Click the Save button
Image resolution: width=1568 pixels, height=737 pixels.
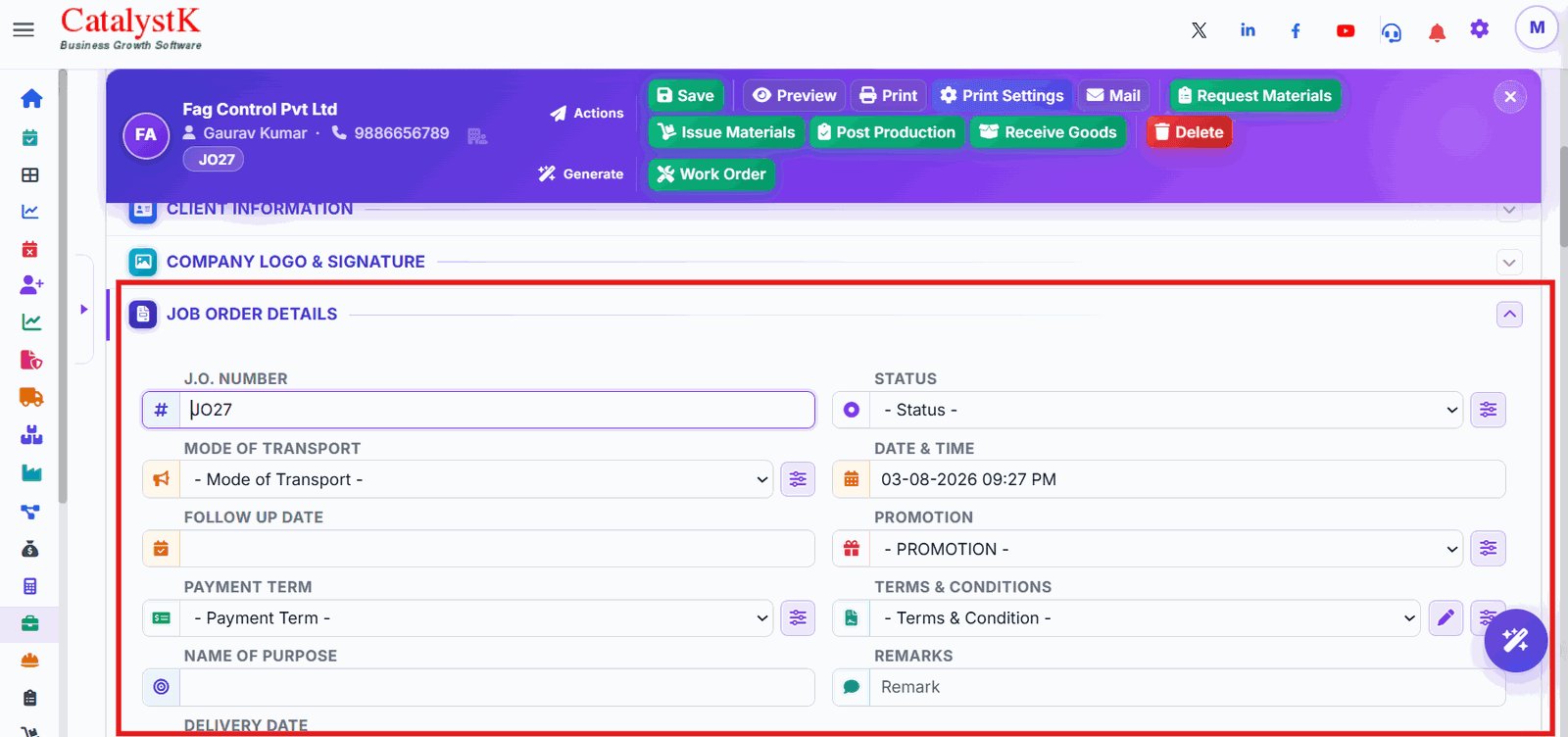click(x=686, y=95)
